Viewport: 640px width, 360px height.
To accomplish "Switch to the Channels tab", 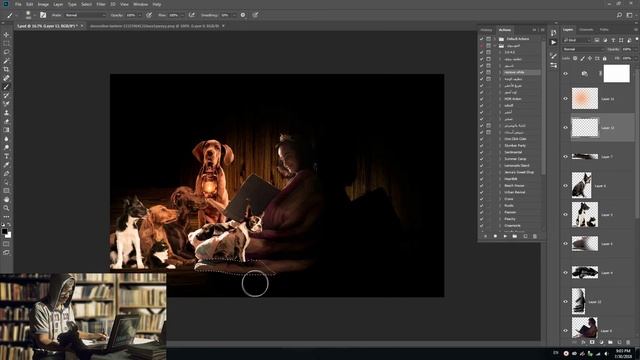I will [586, 30].
